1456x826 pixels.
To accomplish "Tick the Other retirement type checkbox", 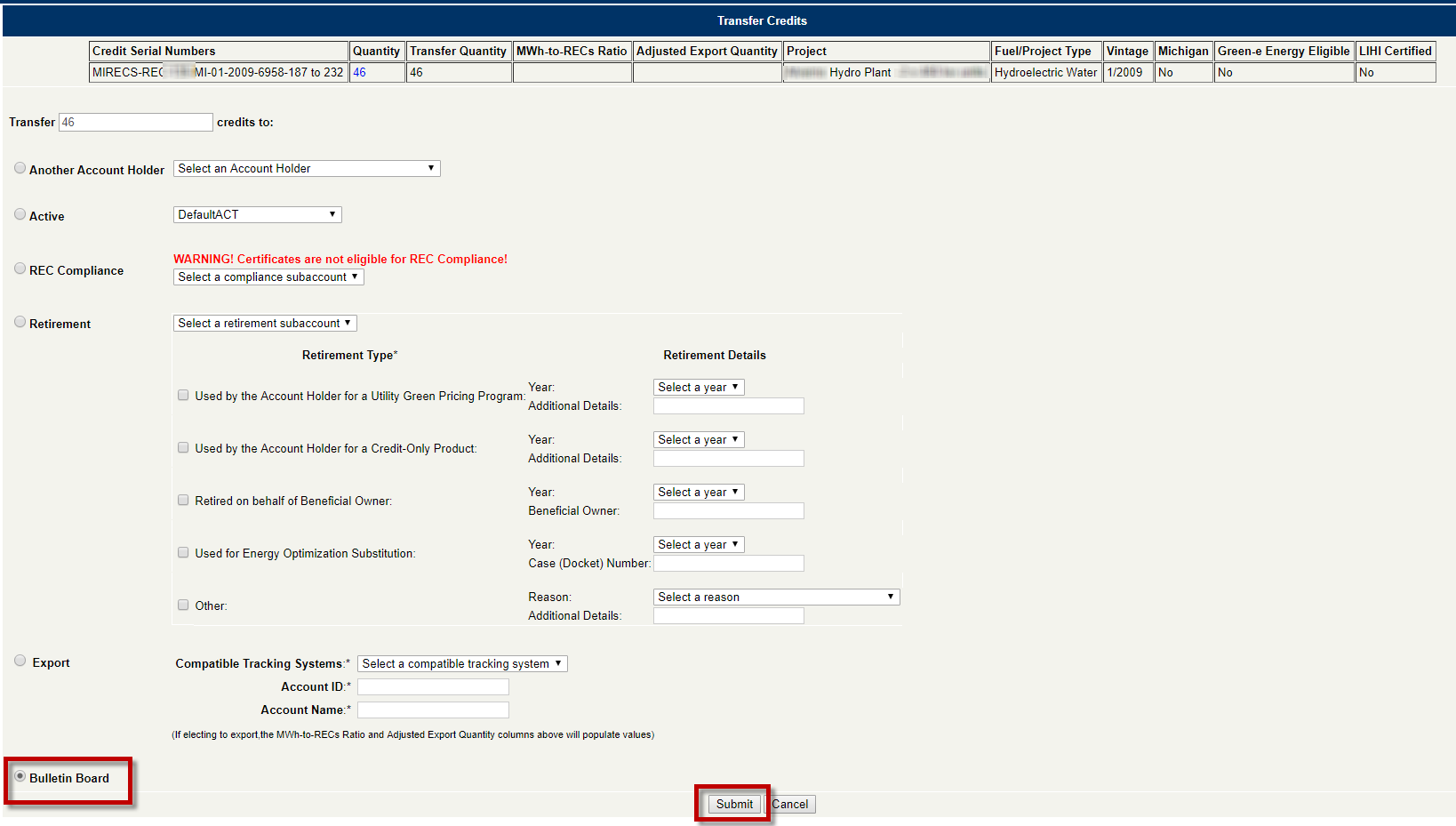I will pyautogui.click(x=183, y=605).
